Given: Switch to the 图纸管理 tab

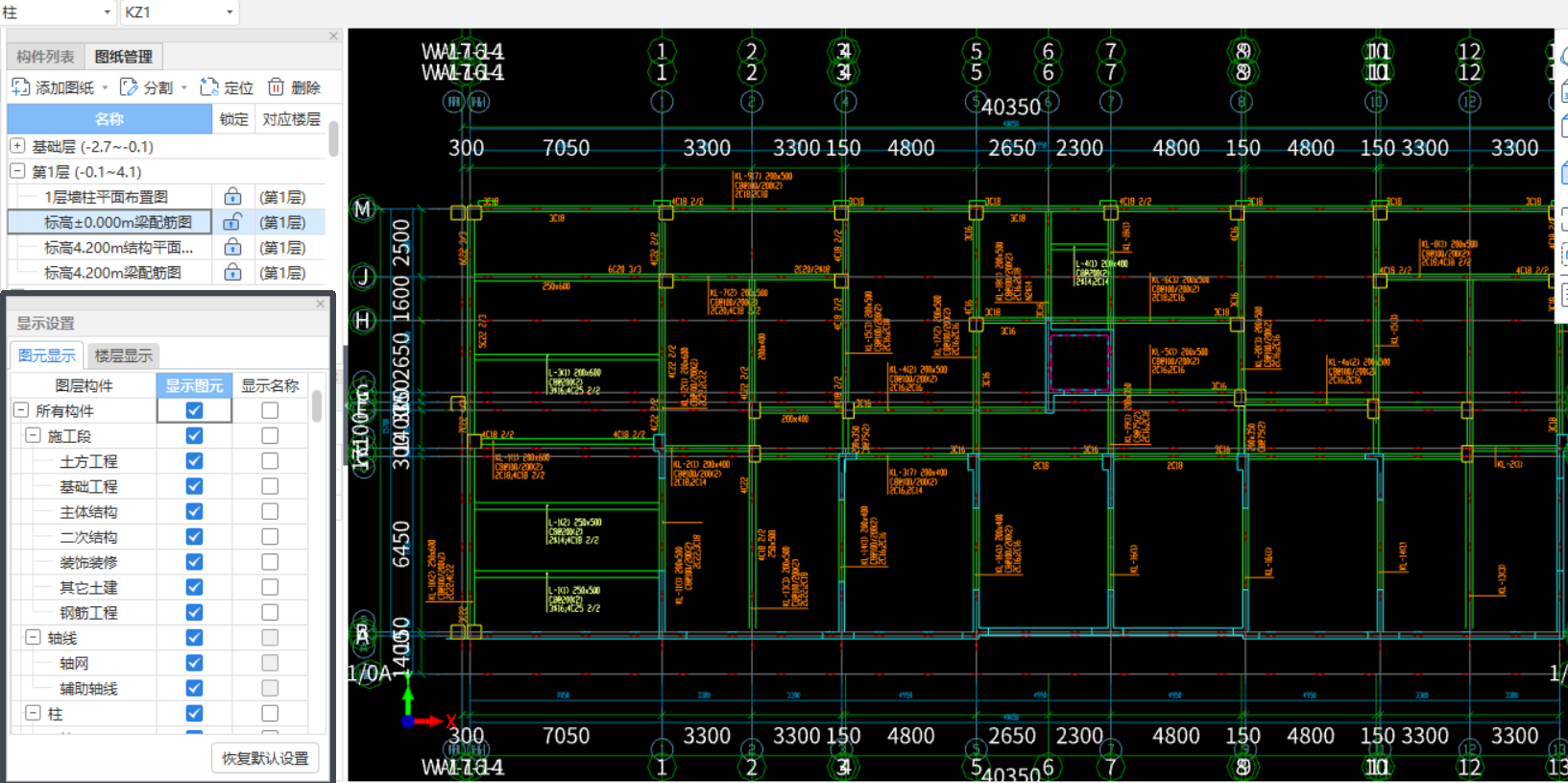Looking at the screenshot, I should (x=123, y=57).
